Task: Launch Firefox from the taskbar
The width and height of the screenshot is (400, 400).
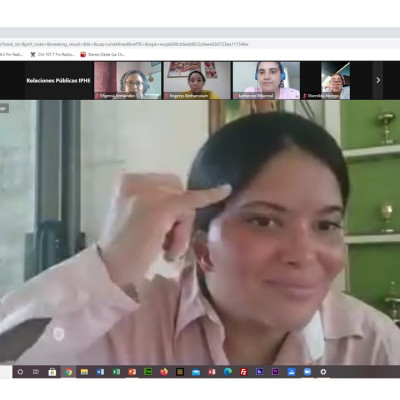Action: pyautogui.click(x=164, y=372)
